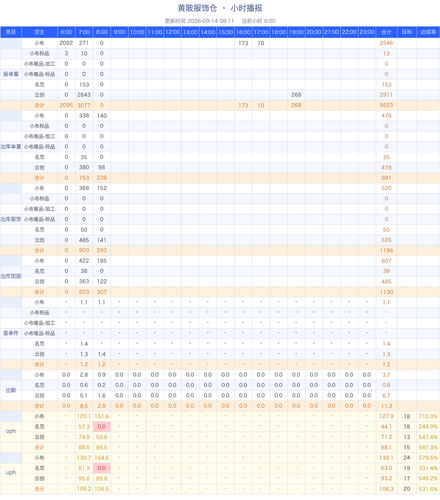This screenshot has height=500, width=440.
Task: Click the value 338 cell
Action: [84, 115]
